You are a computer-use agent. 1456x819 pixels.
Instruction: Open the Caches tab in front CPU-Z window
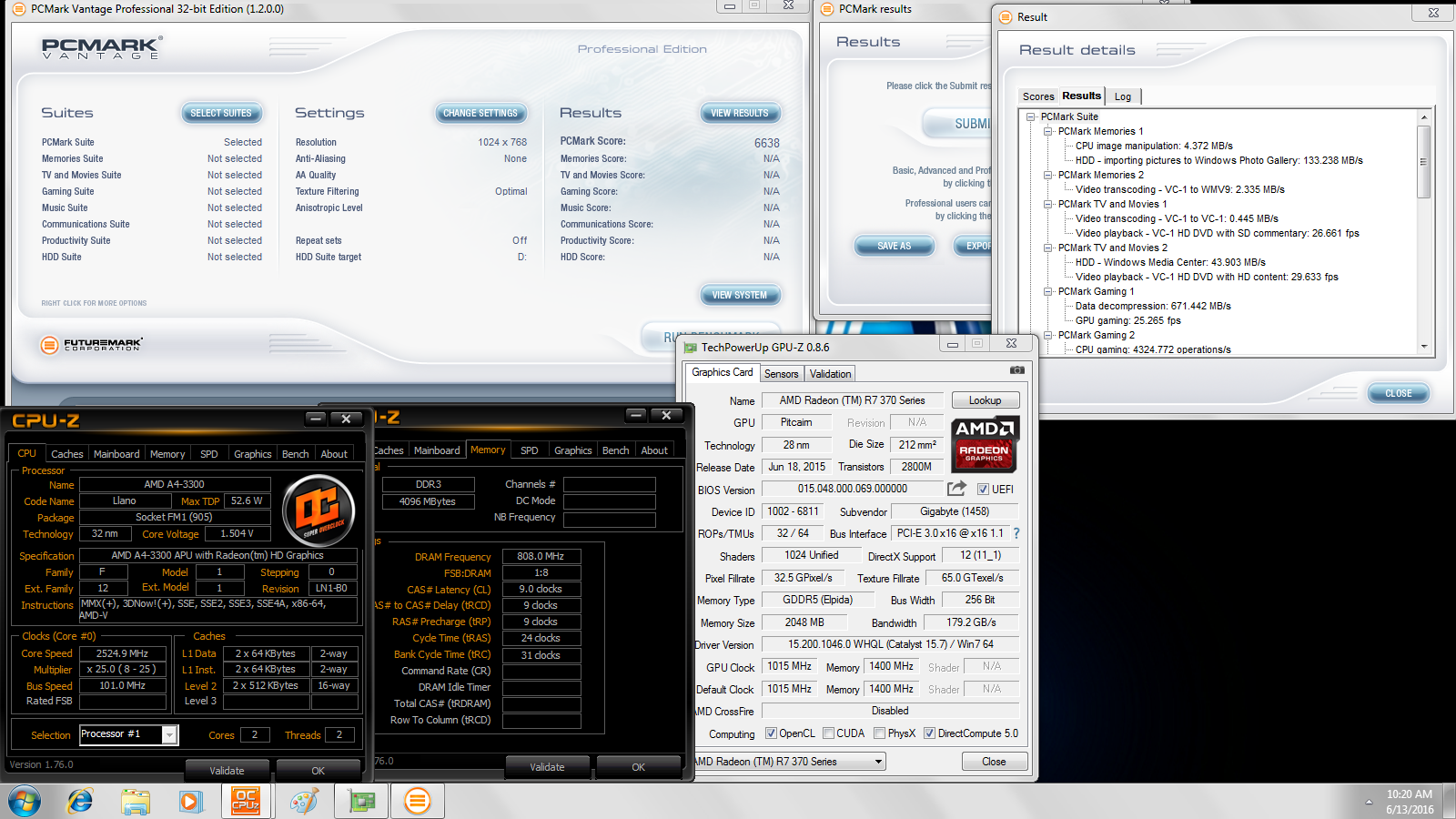(x=66, y=454)
